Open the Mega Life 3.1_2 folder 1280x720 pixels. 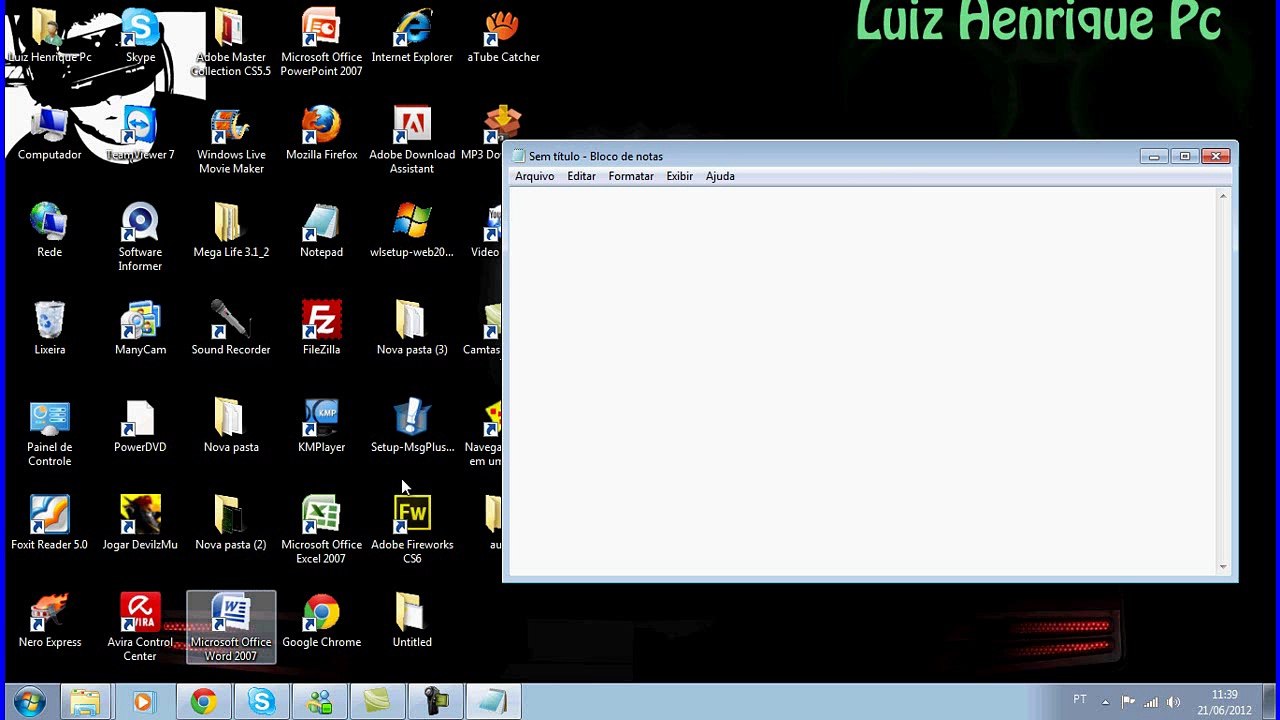231,230
